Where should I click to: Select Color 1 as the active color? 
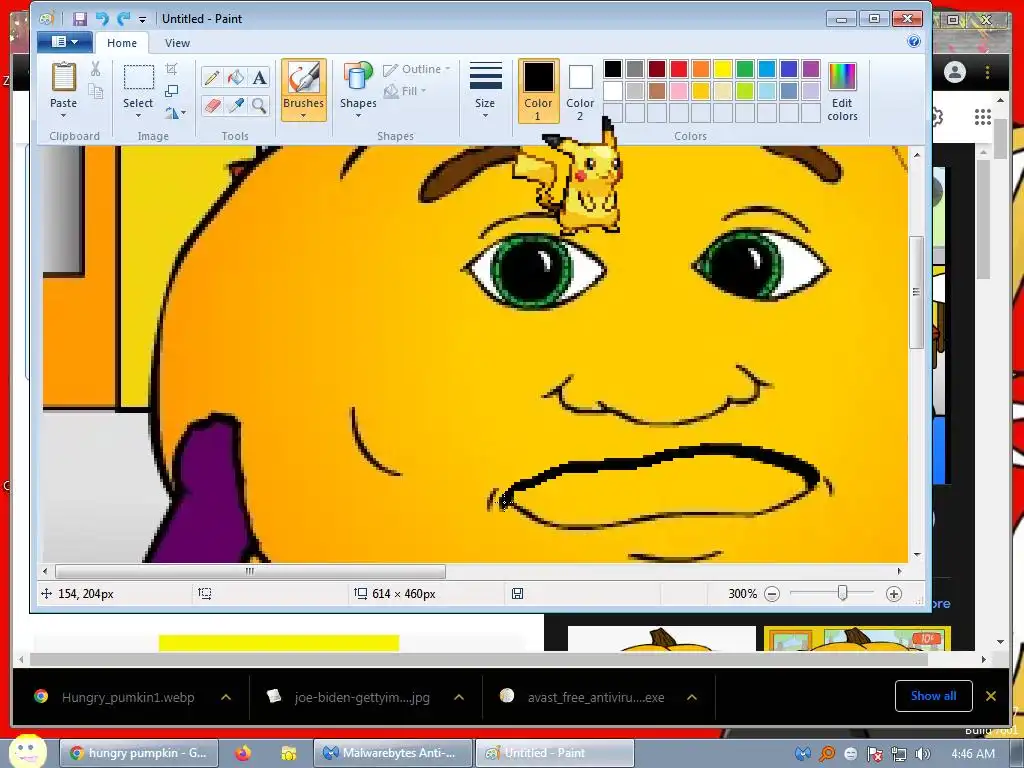point(538,91)
